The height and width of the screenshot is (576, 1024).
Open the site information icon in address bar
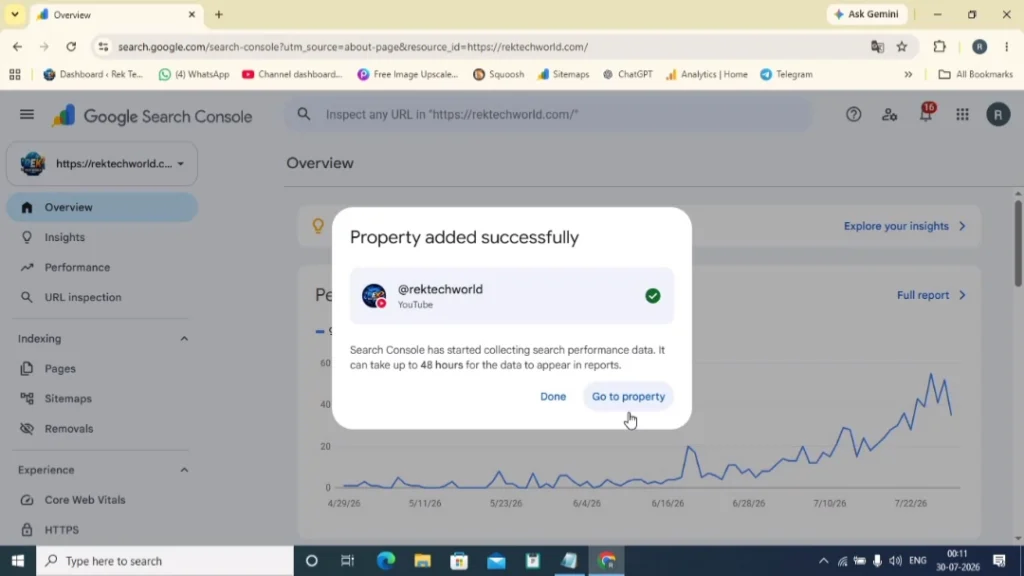[x=103, y=46]
